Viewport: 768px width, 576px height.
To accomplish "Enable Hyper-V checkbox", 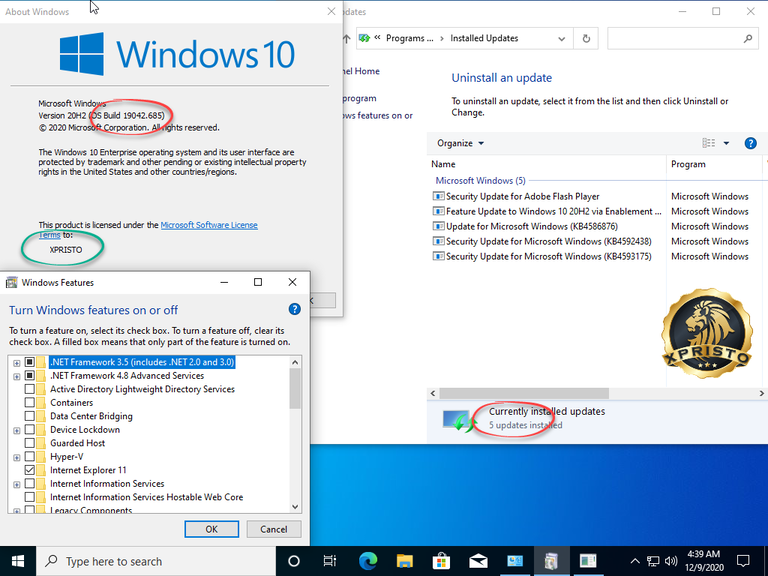I will [29, 456].
